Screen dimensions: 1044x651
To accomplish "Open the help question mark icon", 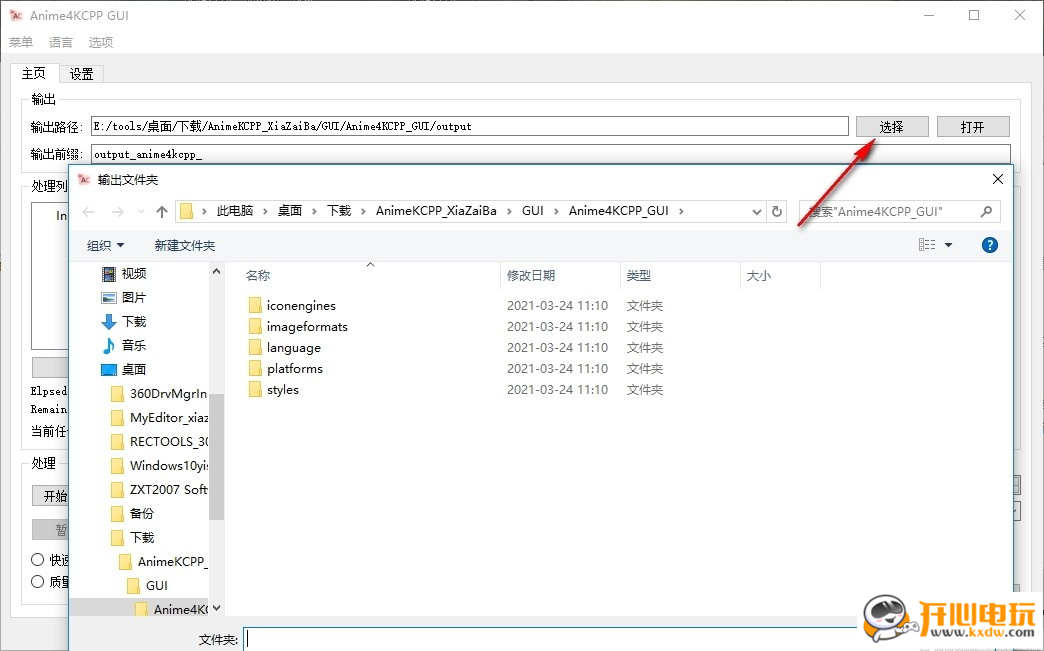I will (x=989, y=245).
